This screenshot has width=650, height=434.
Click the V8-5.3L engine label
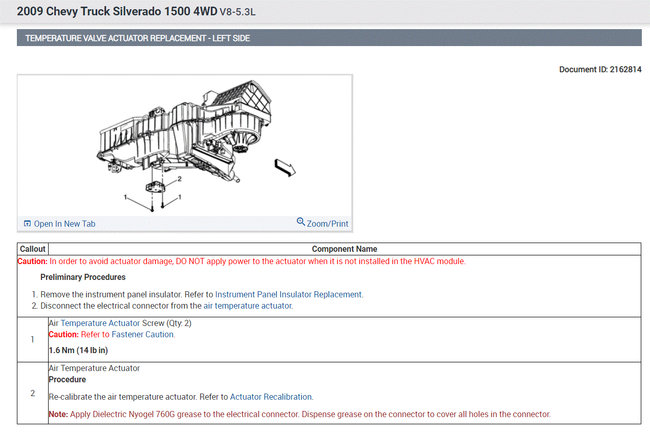click(x=237, y=12)
